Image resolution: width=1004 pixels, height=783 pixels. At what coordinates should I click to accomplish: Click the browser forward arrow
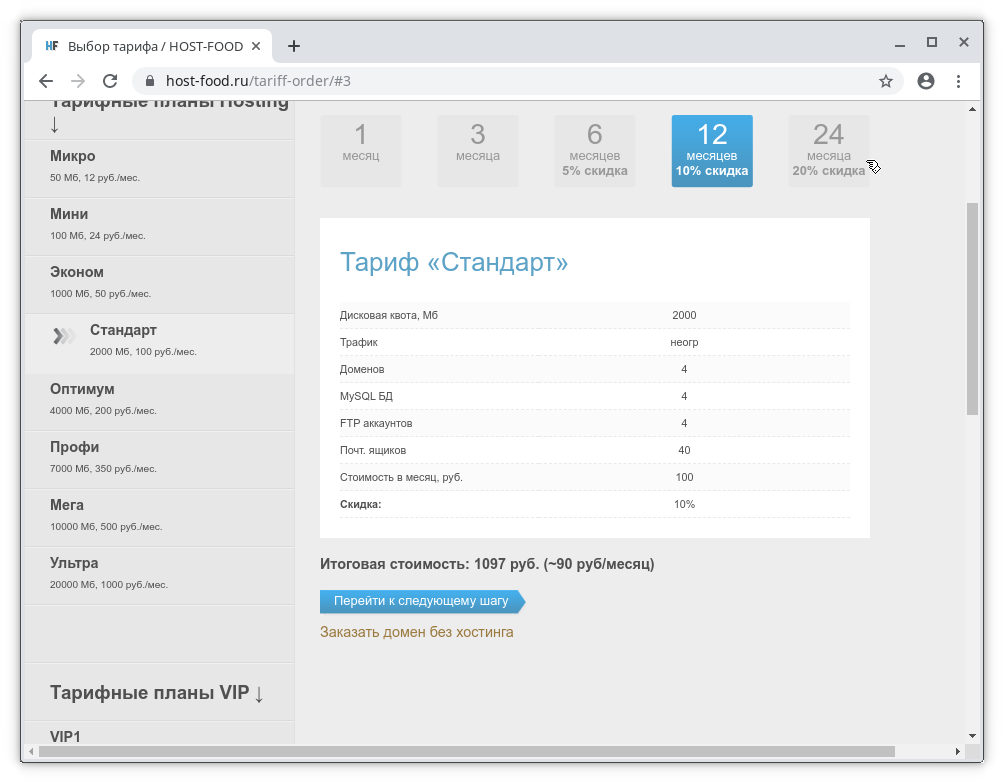click(78, 81)
